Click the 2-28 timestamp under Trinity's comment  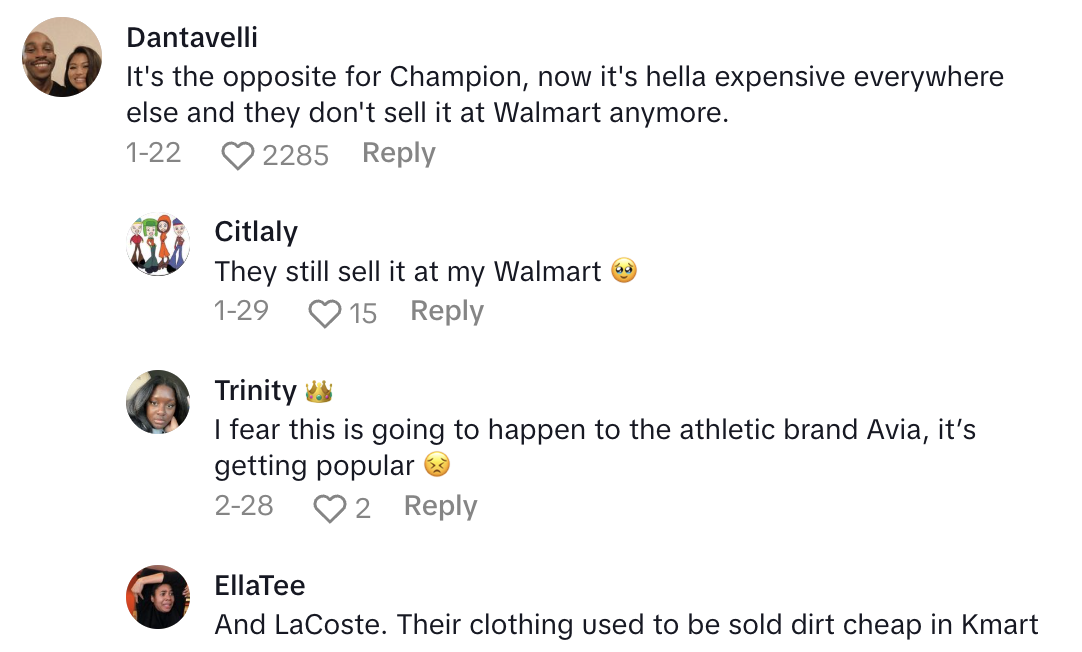point(243,507)
